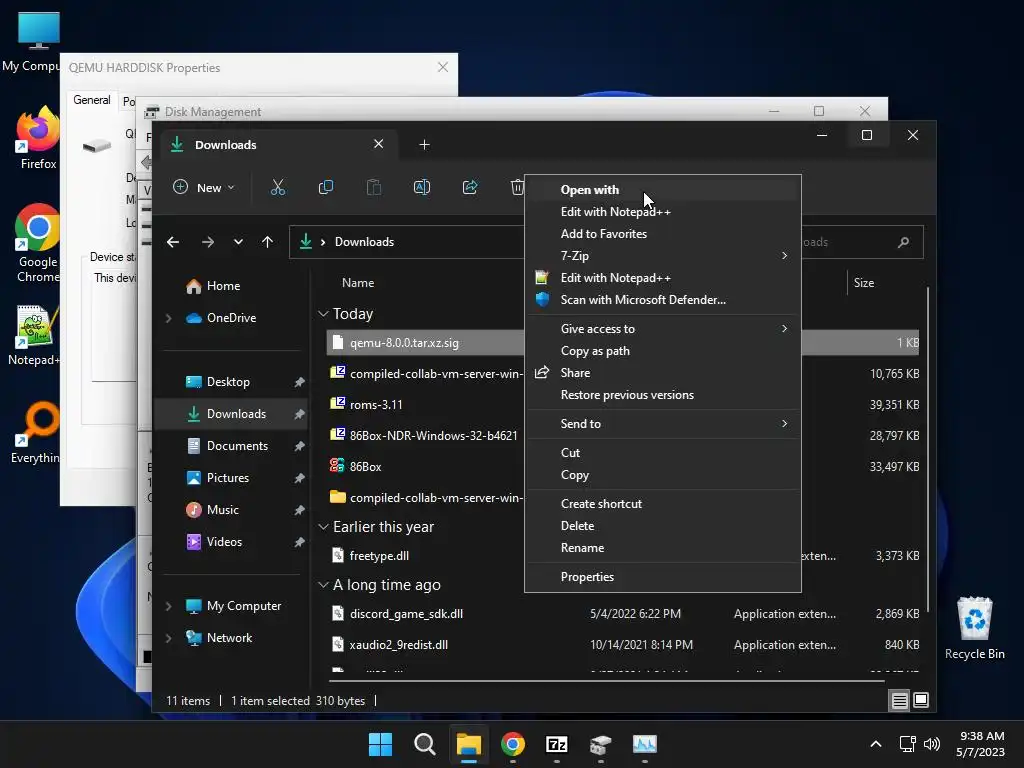This screenshot has width=1024, height=768.
Task: Open the volume speaker tray icon
Action: point(932,744)
